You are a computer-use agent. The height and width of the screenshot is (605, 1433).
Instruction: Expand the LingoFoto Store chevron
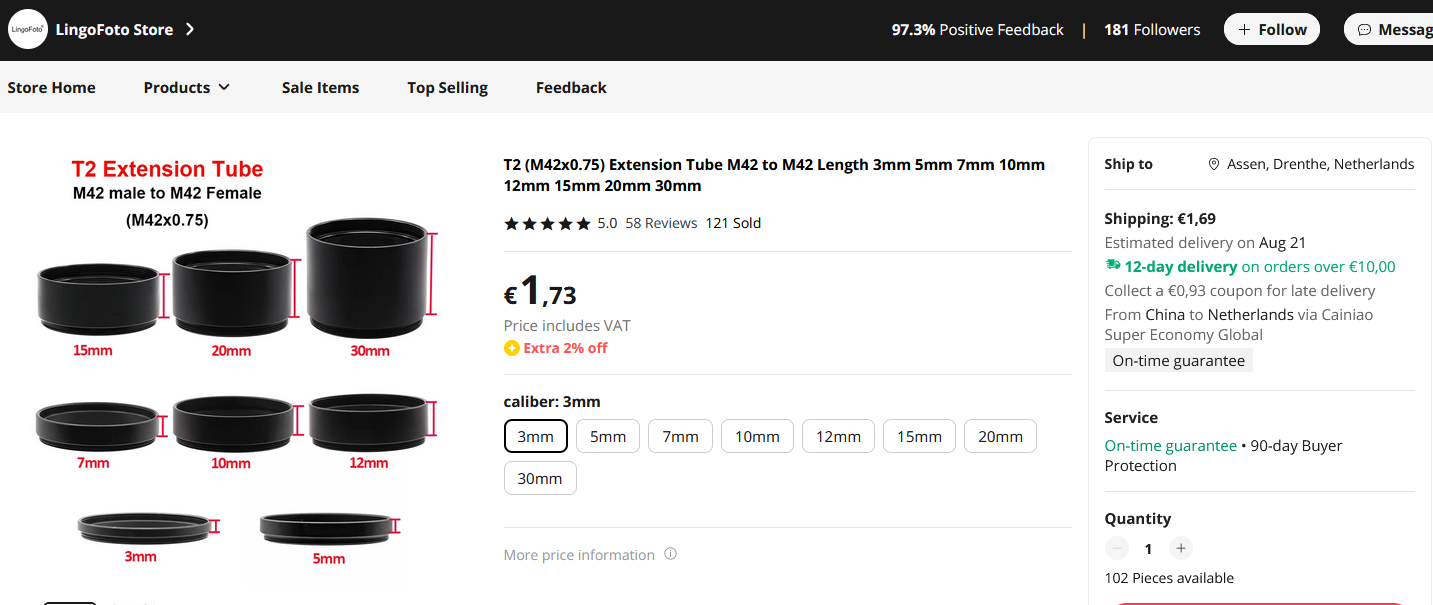tap(190, 29)
